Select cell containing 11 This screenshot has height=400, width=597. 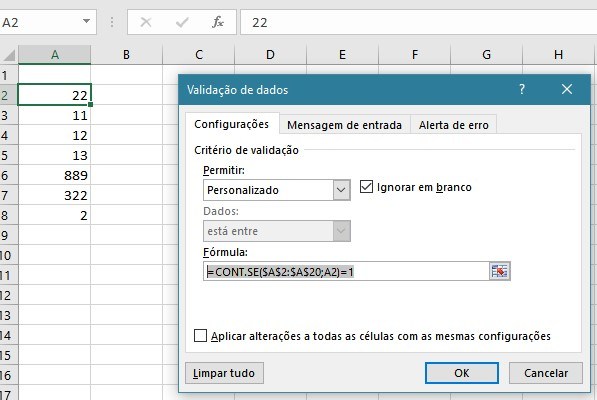click(x=54, y=115)
